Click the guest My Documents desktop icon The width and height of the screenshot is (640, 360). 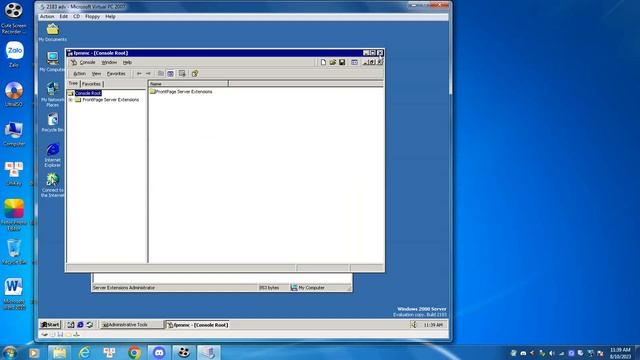click(x=53, y=32)
